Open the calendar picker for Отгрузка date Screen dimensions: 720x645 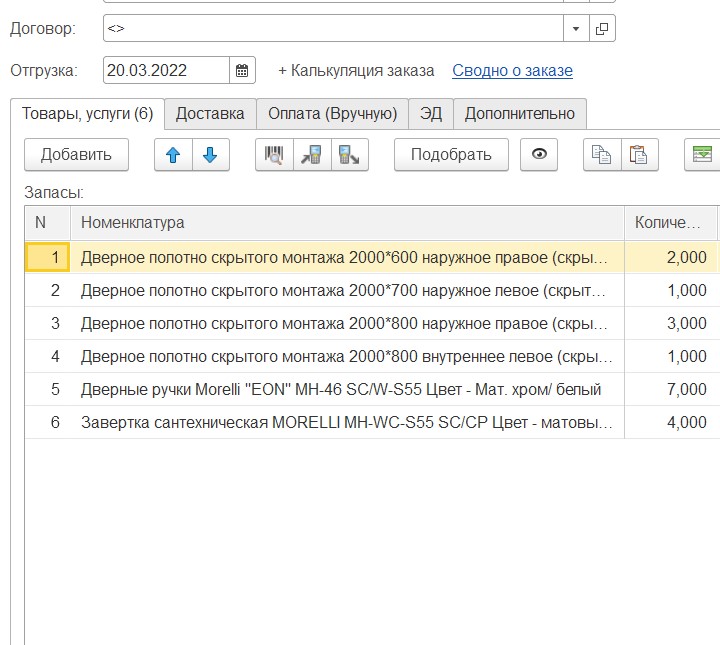tap(242, 71)
